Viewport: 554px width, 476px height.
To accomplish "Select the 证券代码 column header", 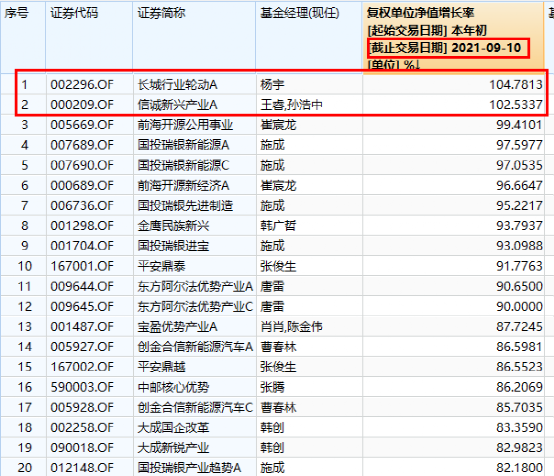I will click(x=74, y=13).
